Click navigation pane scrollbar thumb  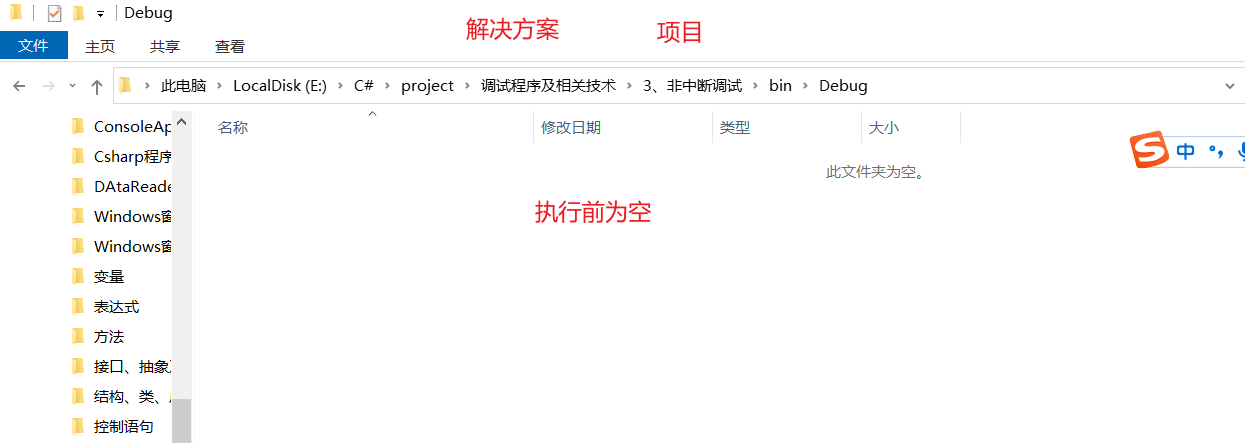(x=182, y=420)
